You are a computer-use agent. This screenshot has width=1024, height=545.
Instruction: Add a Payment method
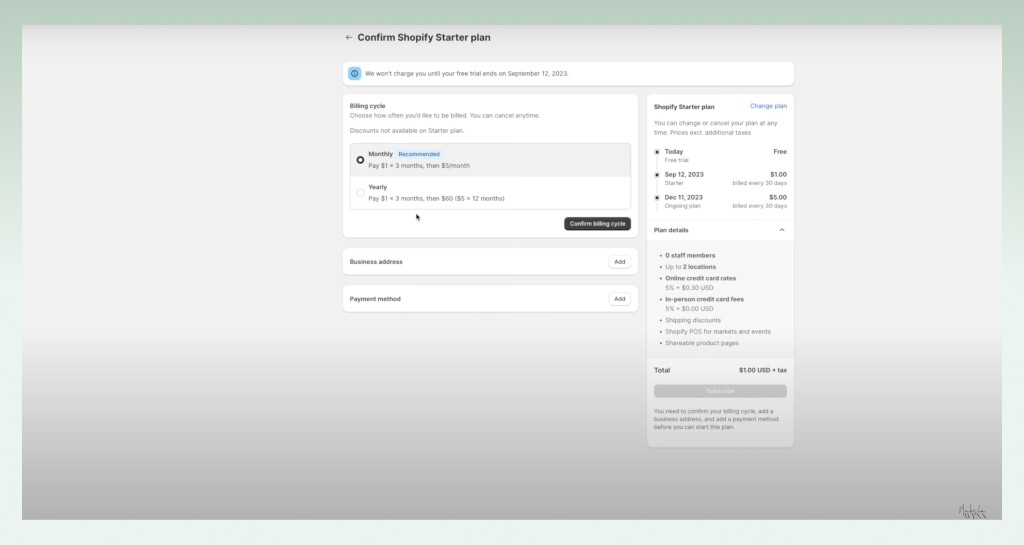tap(619, 299)
